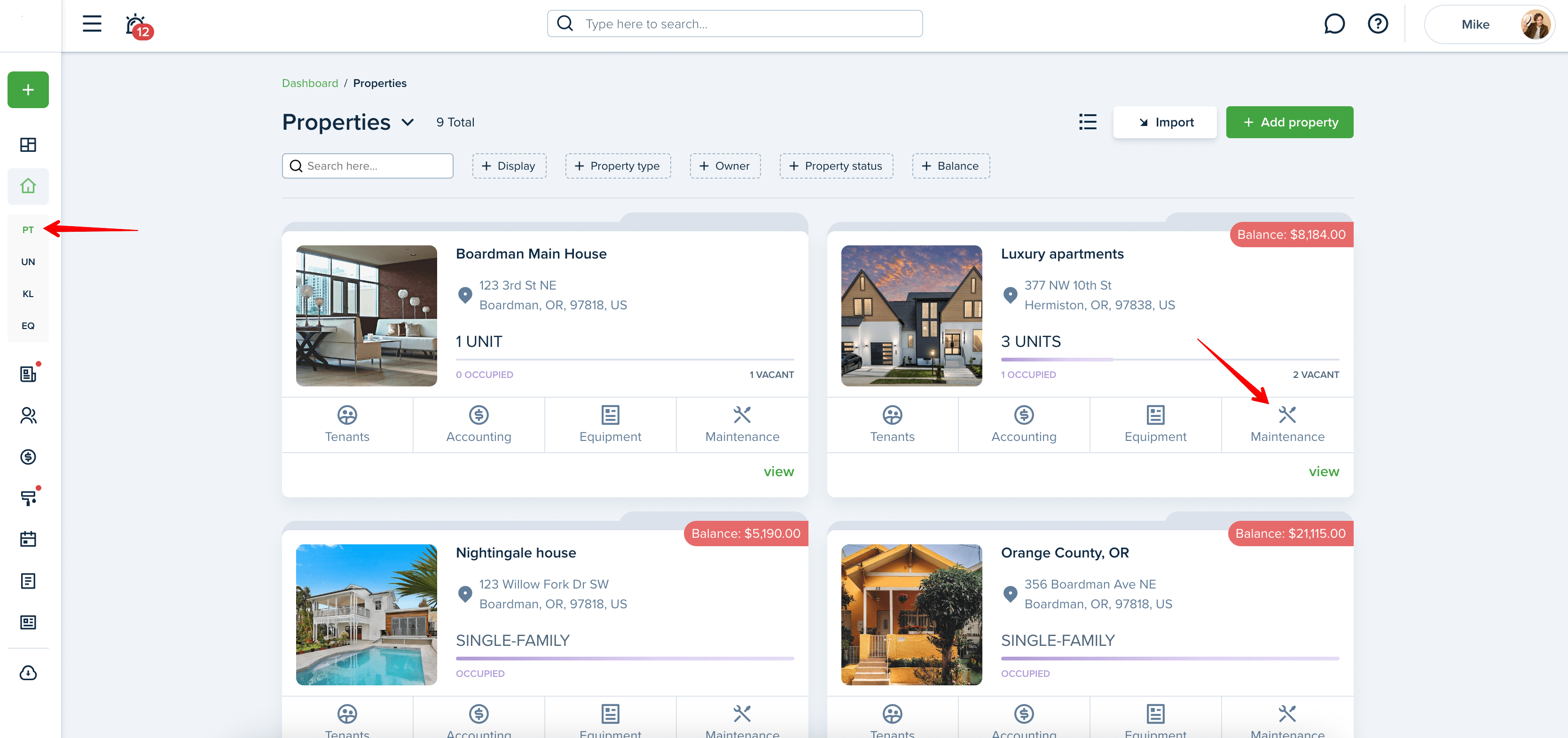Click Orange County, OR title
The height and width of the screenshot is (738, 1568).
click(1065, 553)
